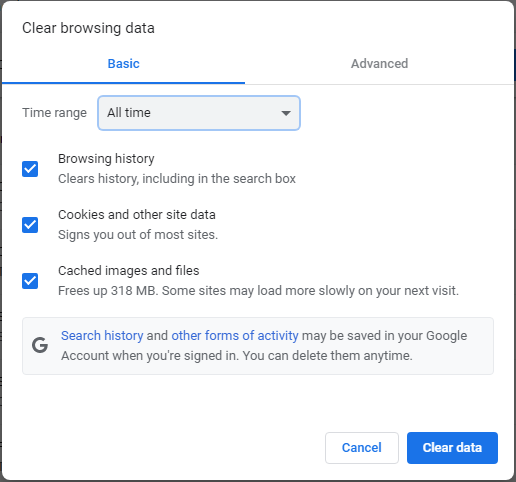Click the 'Frees up 318 MB' description text
The image size is (516, 482).
pyautogui.click(x=258, y=291)
